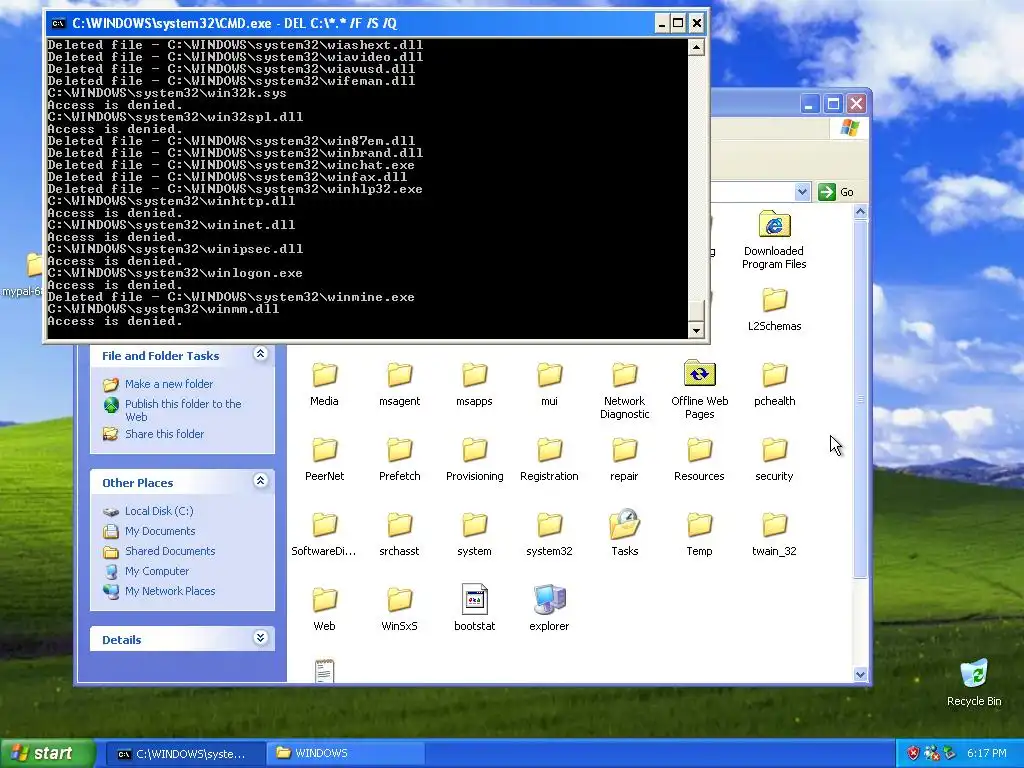Viewport: 1024px width, 768px height.
Task: Click Explorer window scroll down arrow
Action: 860,675
